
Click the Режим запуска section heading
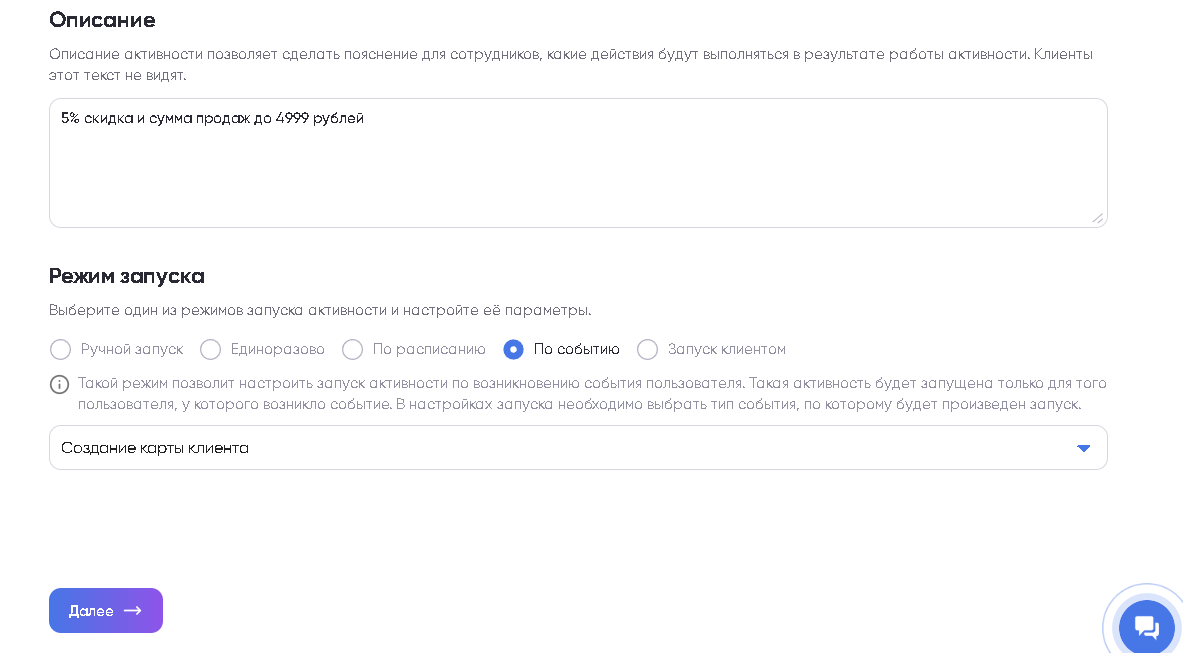click(x=127, y=276)
